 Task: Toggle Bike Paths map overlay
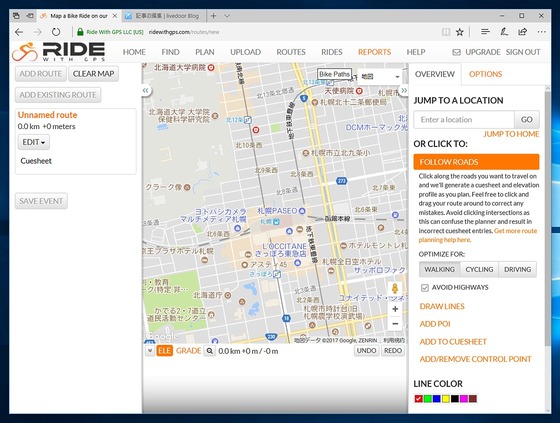pyautogui.click(x=334, y=74)
